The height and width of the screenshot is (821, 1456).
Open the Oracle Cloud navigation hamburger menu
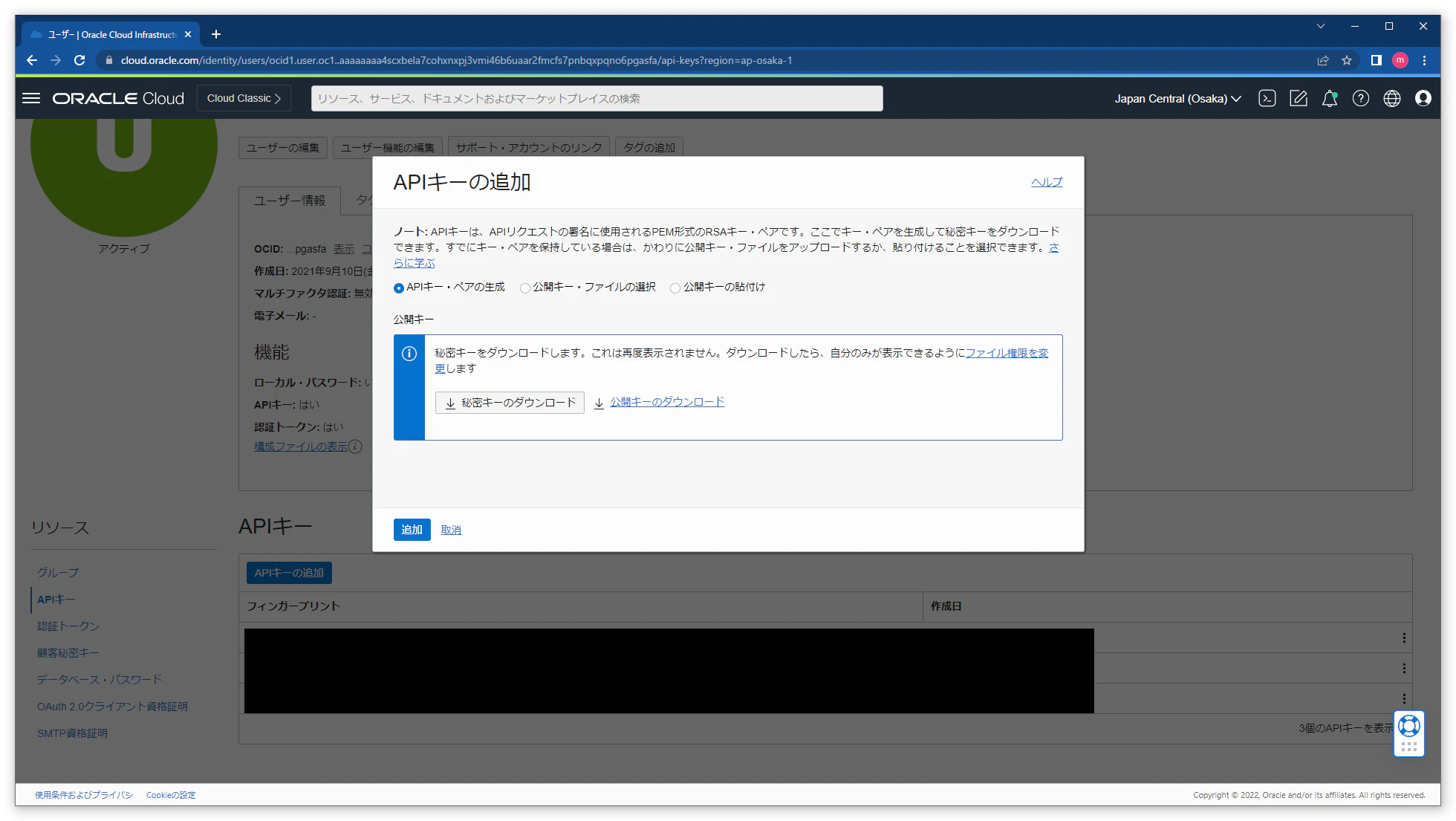coord(31,98)
